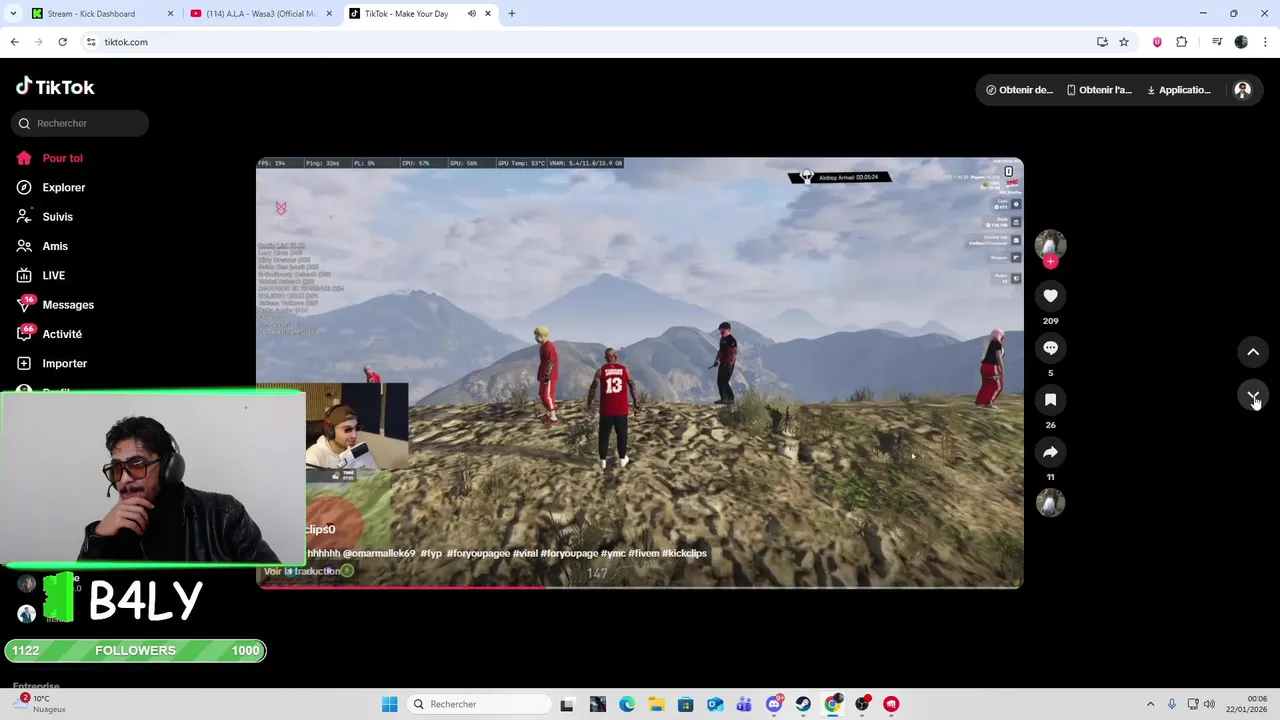Share the video with the arrow icon
This screenshot has width=1280, height=720.
click(x=1050, y=452)
